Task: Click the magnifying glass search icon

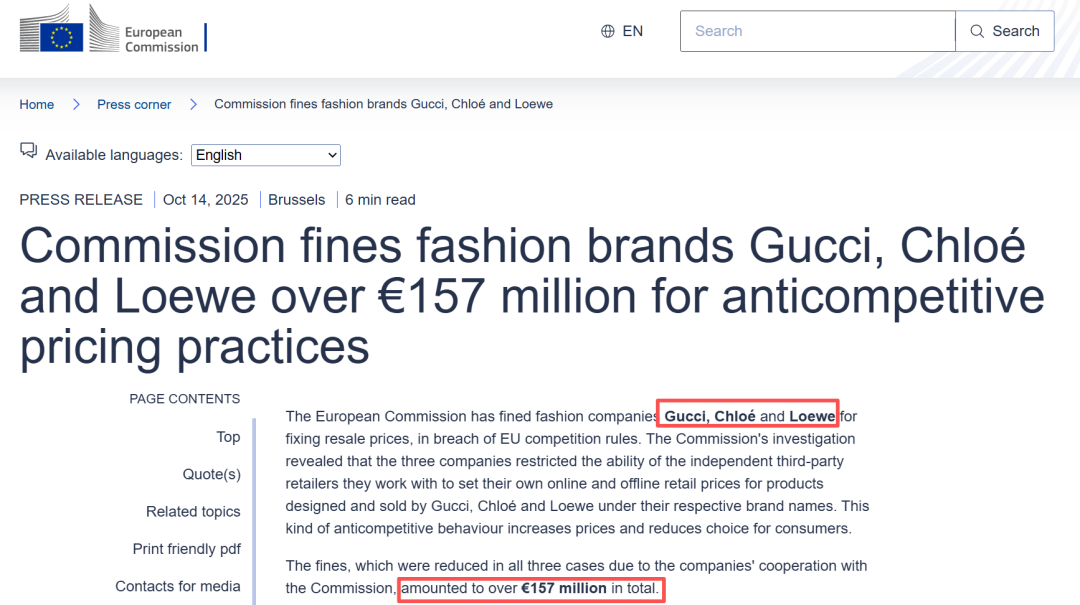Action: (x=977, y=31)
